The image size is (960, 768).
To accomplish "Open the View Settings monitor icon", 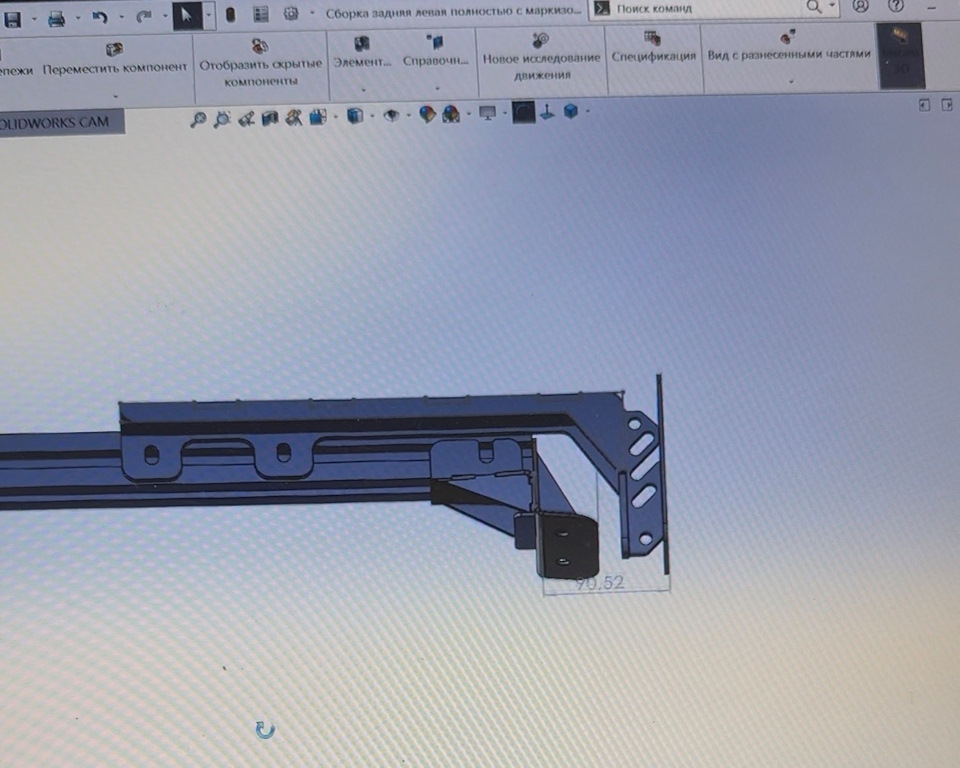I will (487, 113).
